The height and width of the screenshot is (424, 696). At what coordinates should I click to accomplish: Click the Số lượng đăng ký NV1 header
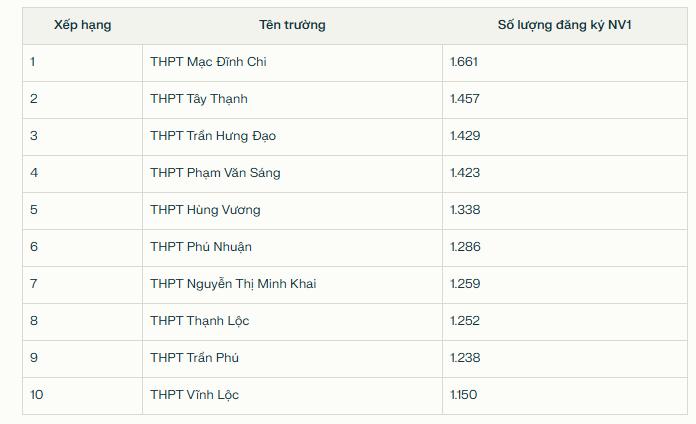tap(564, 25)
